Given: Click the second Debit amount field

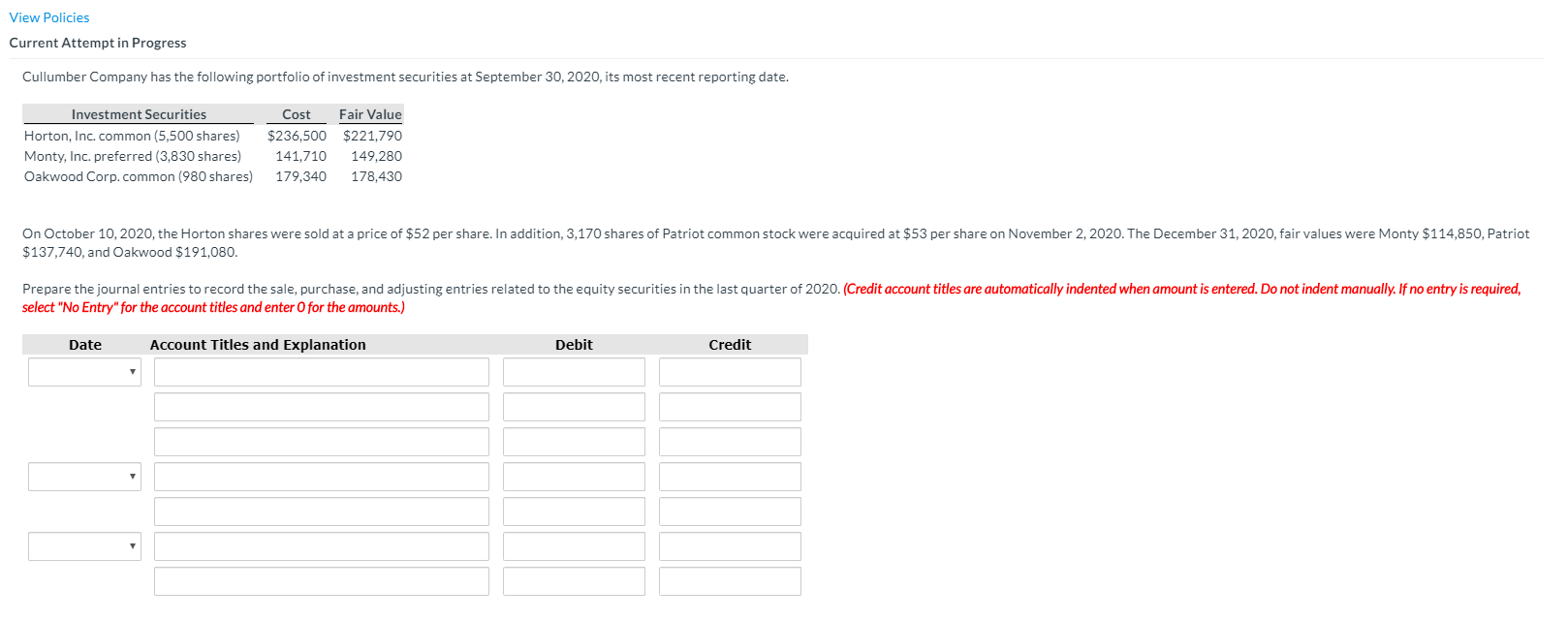Looking at the screenshot, I should click(574, 406).
